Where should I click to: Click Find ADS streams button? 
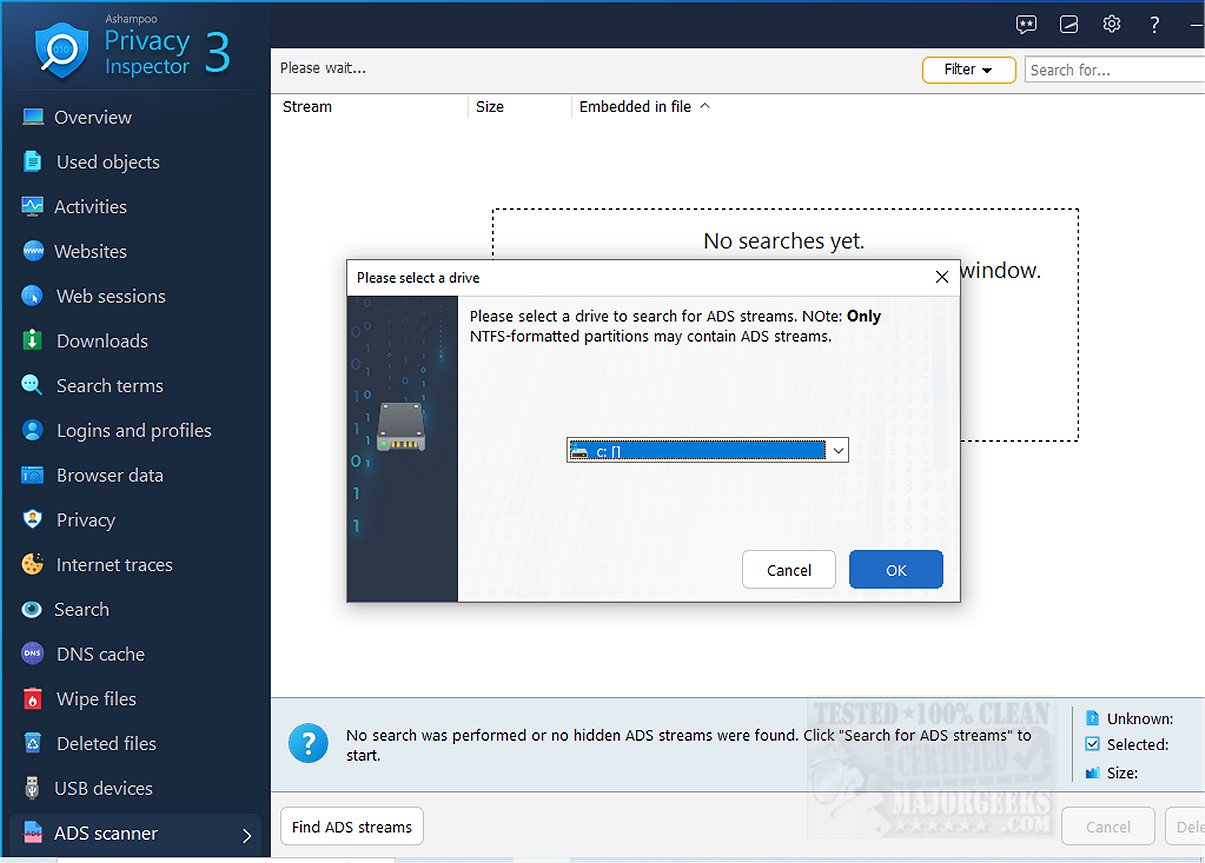click(352, 827)
